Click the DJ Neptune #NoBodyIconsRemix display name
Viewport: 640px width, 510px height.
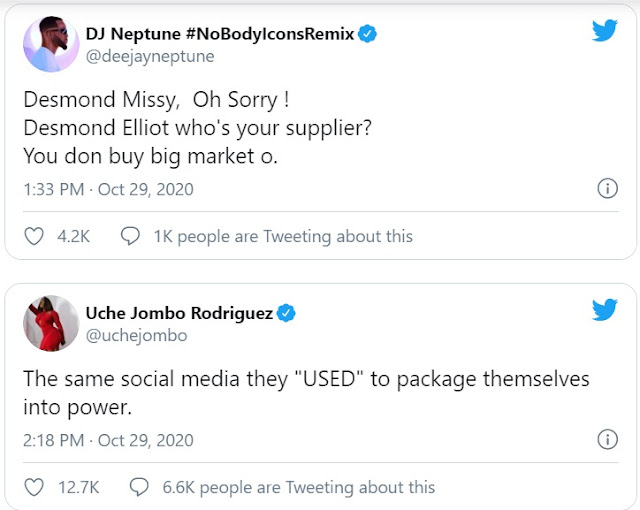click(x=221, y=33)
